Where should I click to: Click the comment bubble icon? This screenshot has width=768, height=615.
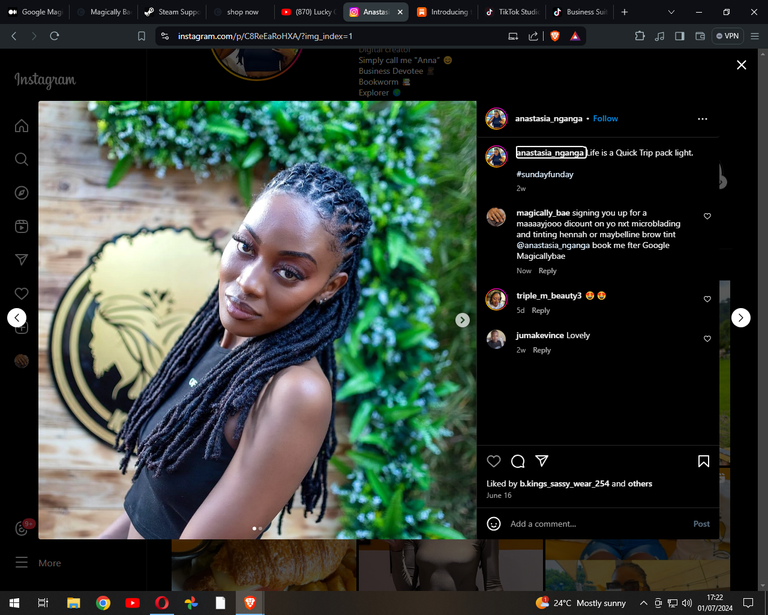518,461
